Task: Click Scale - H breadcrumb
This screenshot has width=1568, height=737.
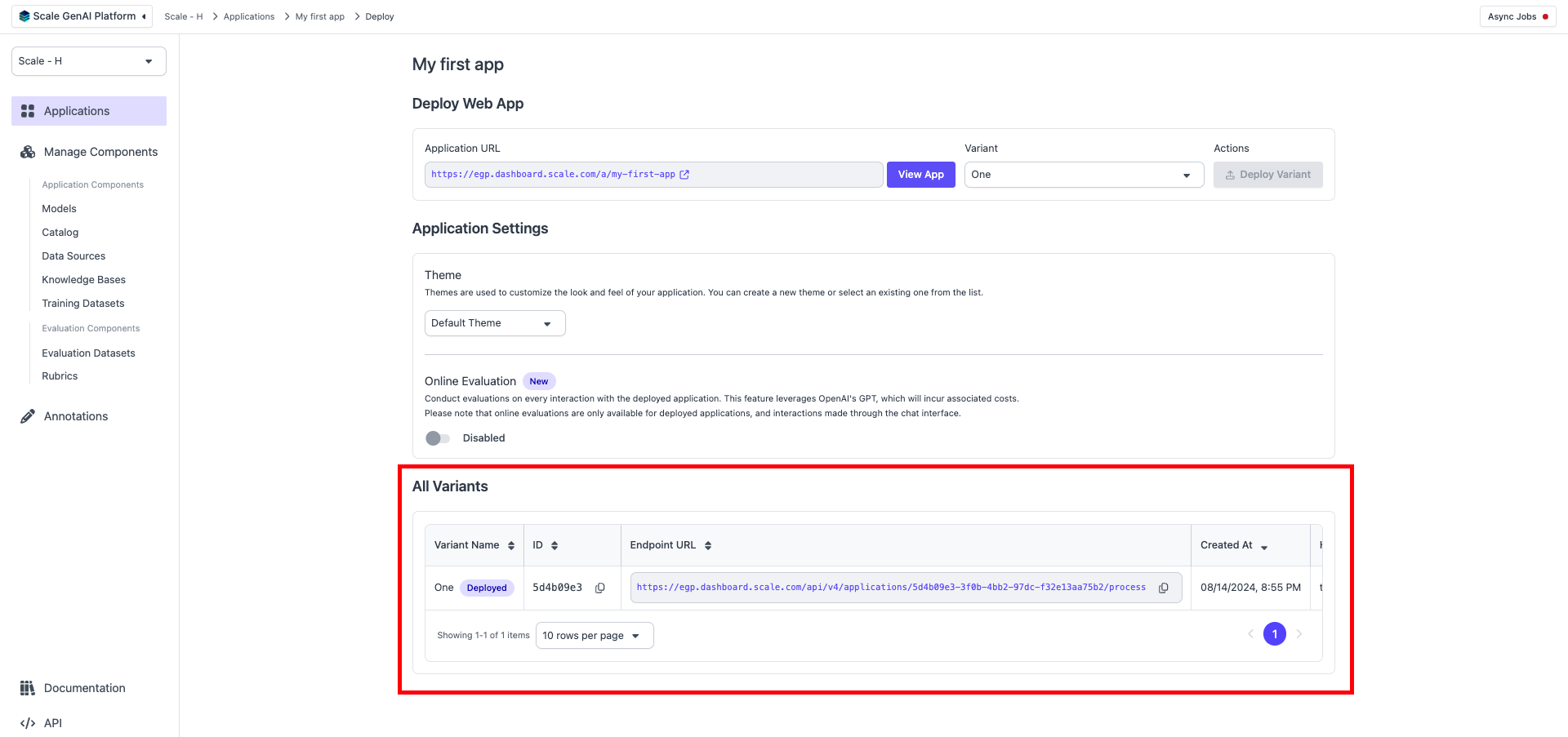Action: [183, 16]
